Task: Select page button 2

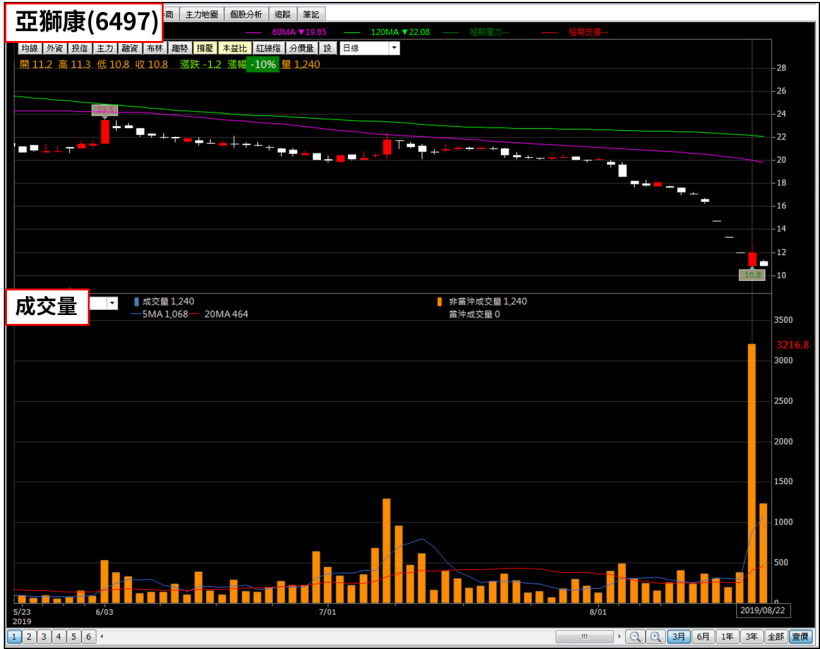Action: (29, 636)
